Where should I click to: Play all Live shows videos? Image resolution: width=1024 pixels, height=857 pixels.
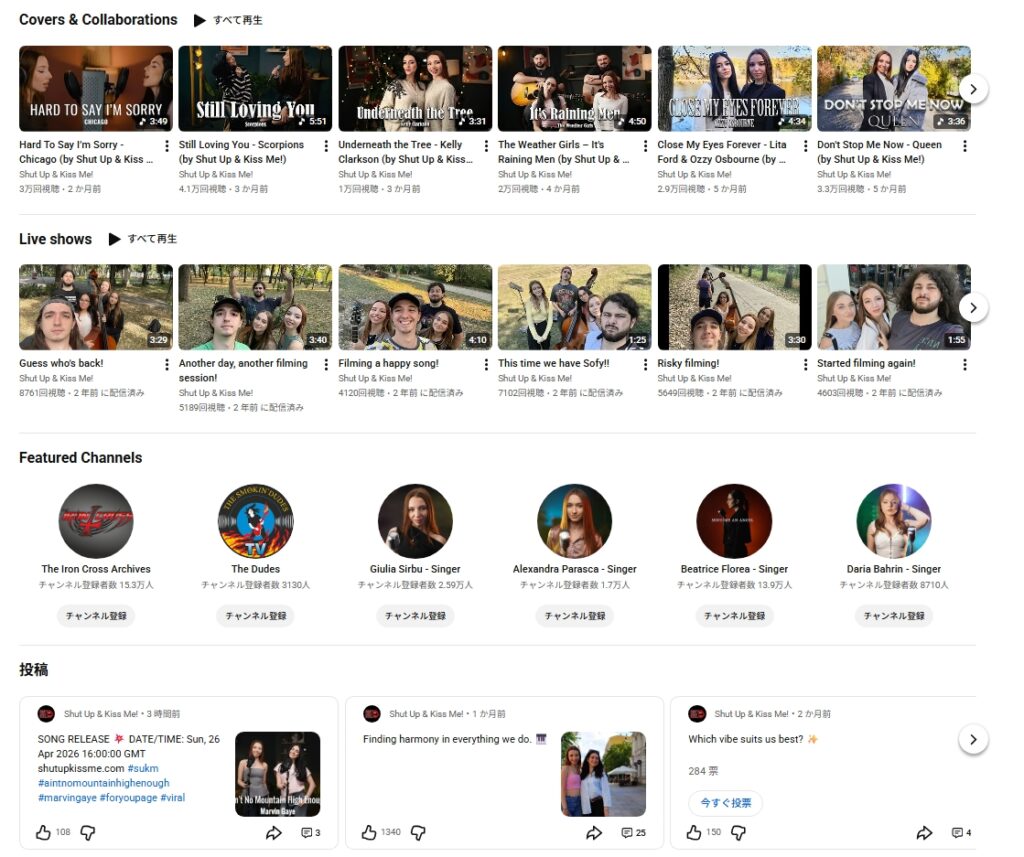(143, 239)
